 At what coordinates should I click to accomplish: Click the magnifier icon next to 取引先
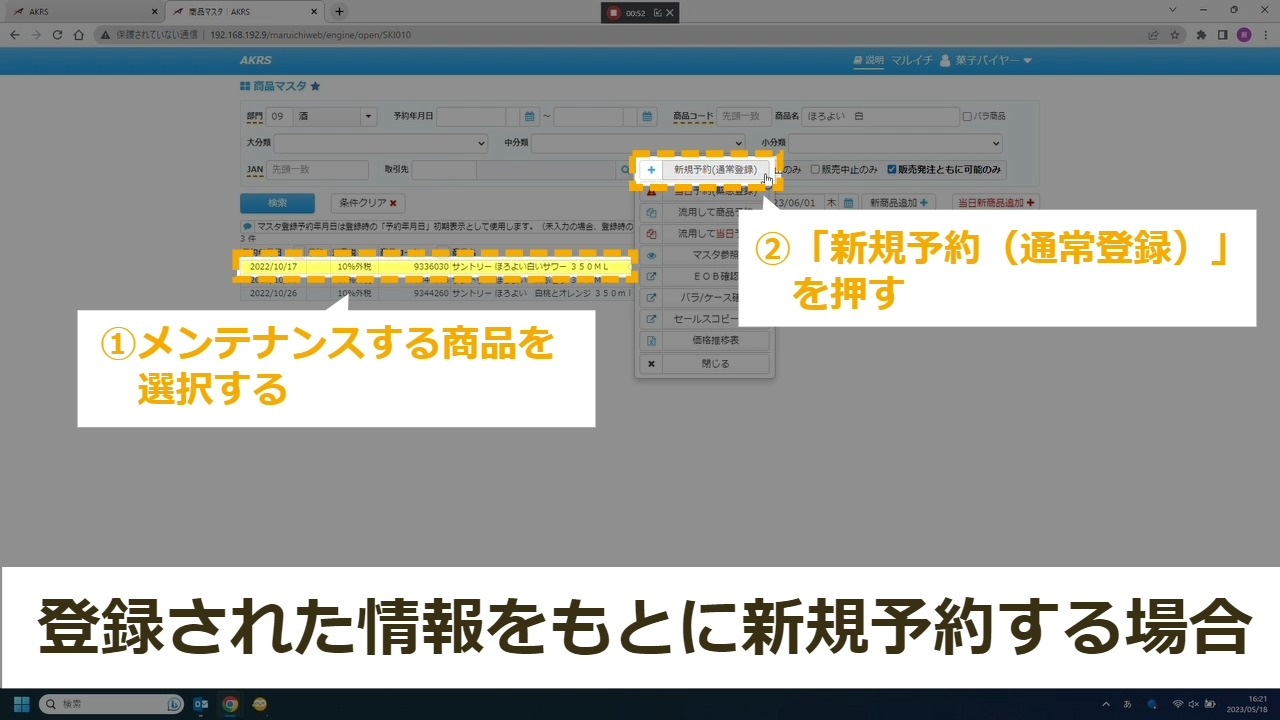pyautogui.click(x=626, y=171)
